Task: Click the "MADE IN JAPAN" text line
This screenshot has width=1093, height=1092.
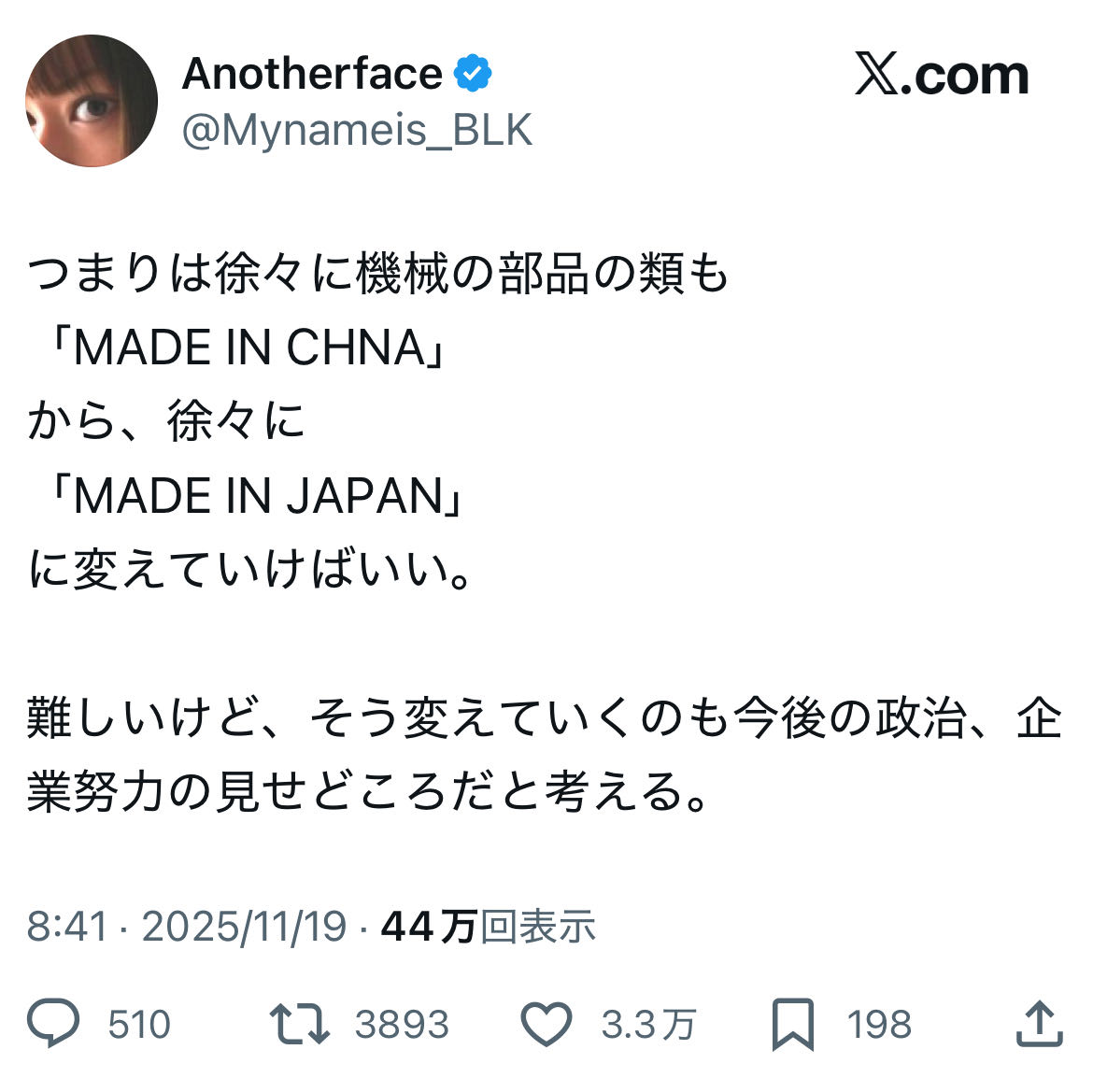Action: point(258,495)
